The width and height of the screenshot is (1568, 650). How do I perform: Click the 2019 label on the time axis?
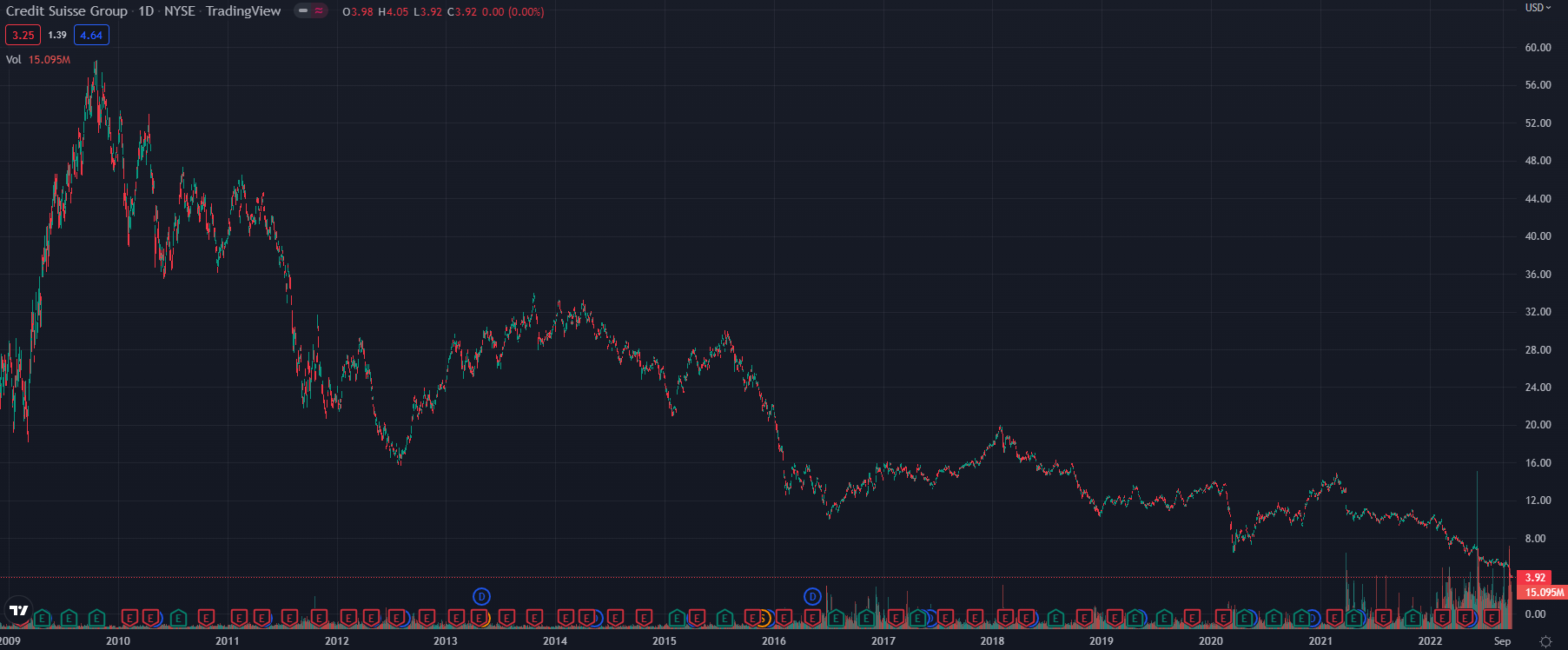click(1102, 641)
